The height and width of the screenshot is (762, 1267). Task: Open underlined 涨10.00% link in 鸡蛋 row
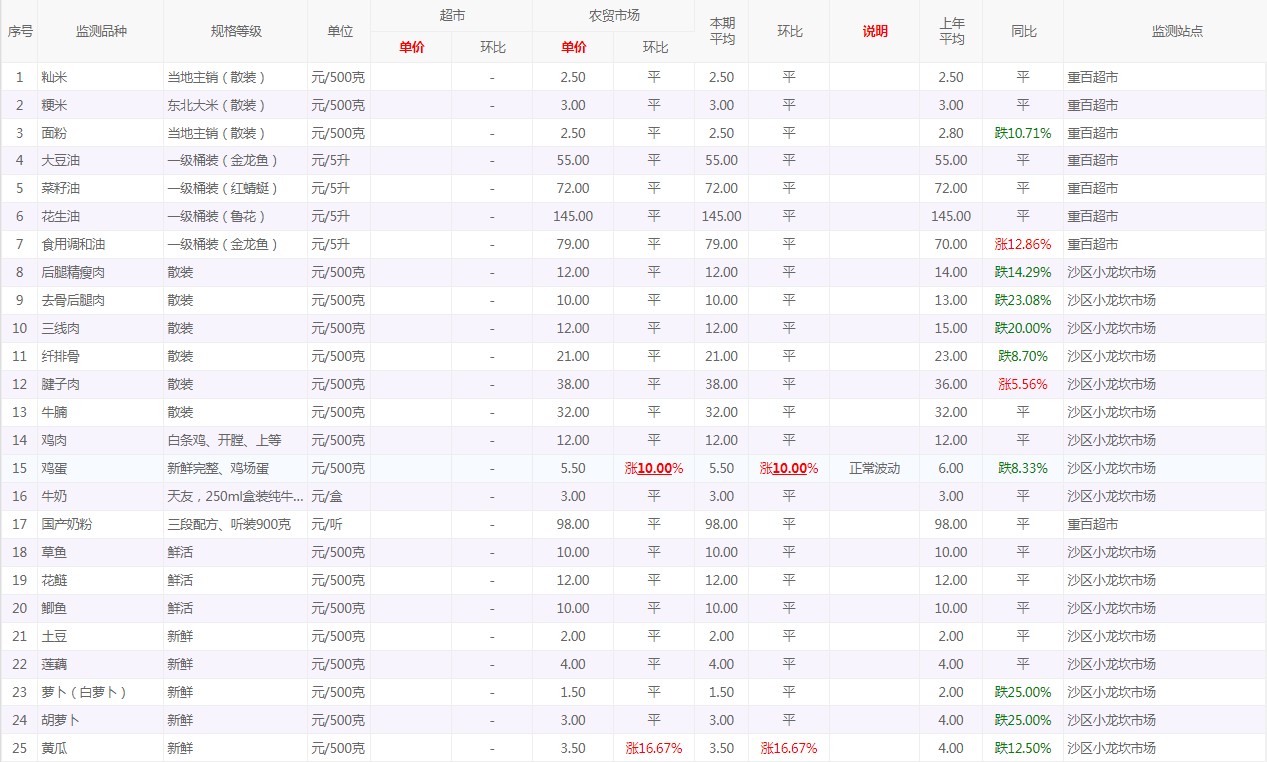[654, 468]
